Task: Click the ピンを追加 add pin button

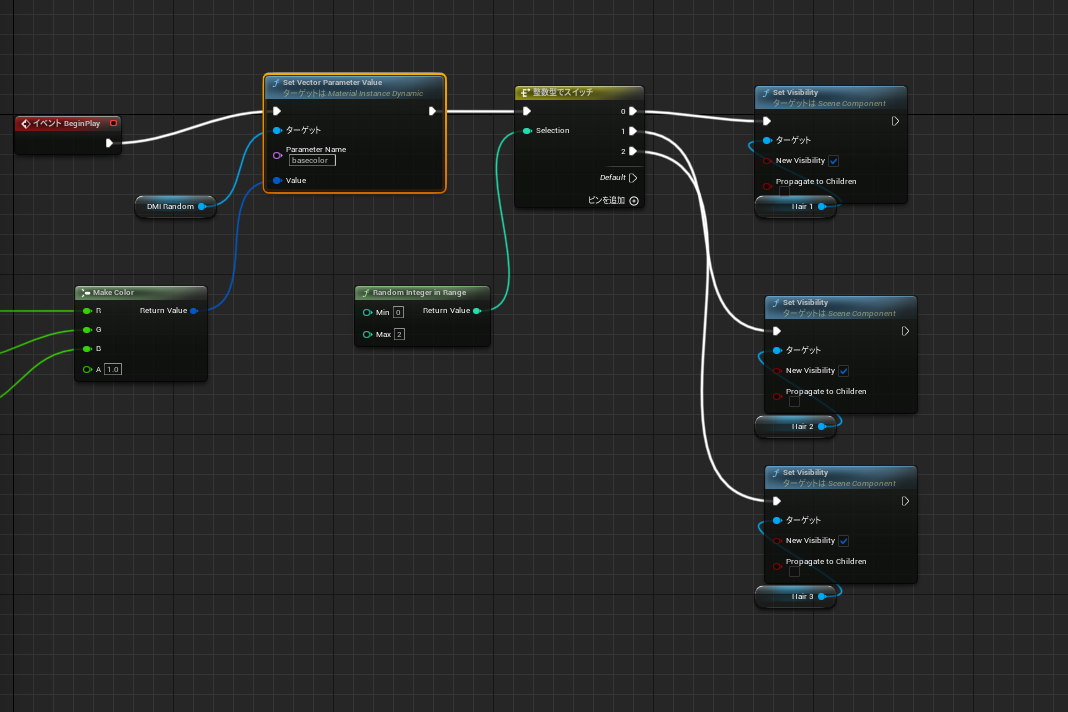Action: [633, 201]
